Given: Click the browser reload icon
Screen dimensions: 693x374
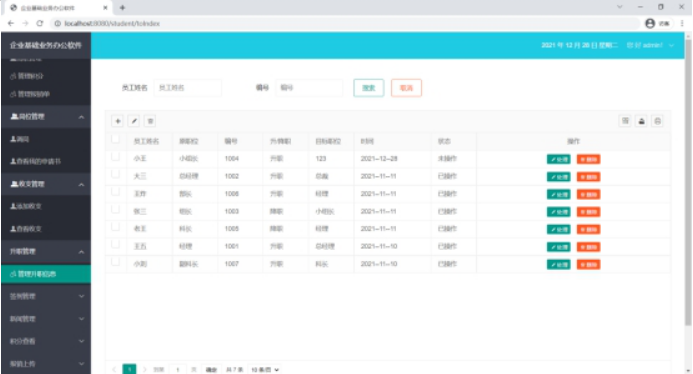Looking at the screenshot, I should point(40,23).
